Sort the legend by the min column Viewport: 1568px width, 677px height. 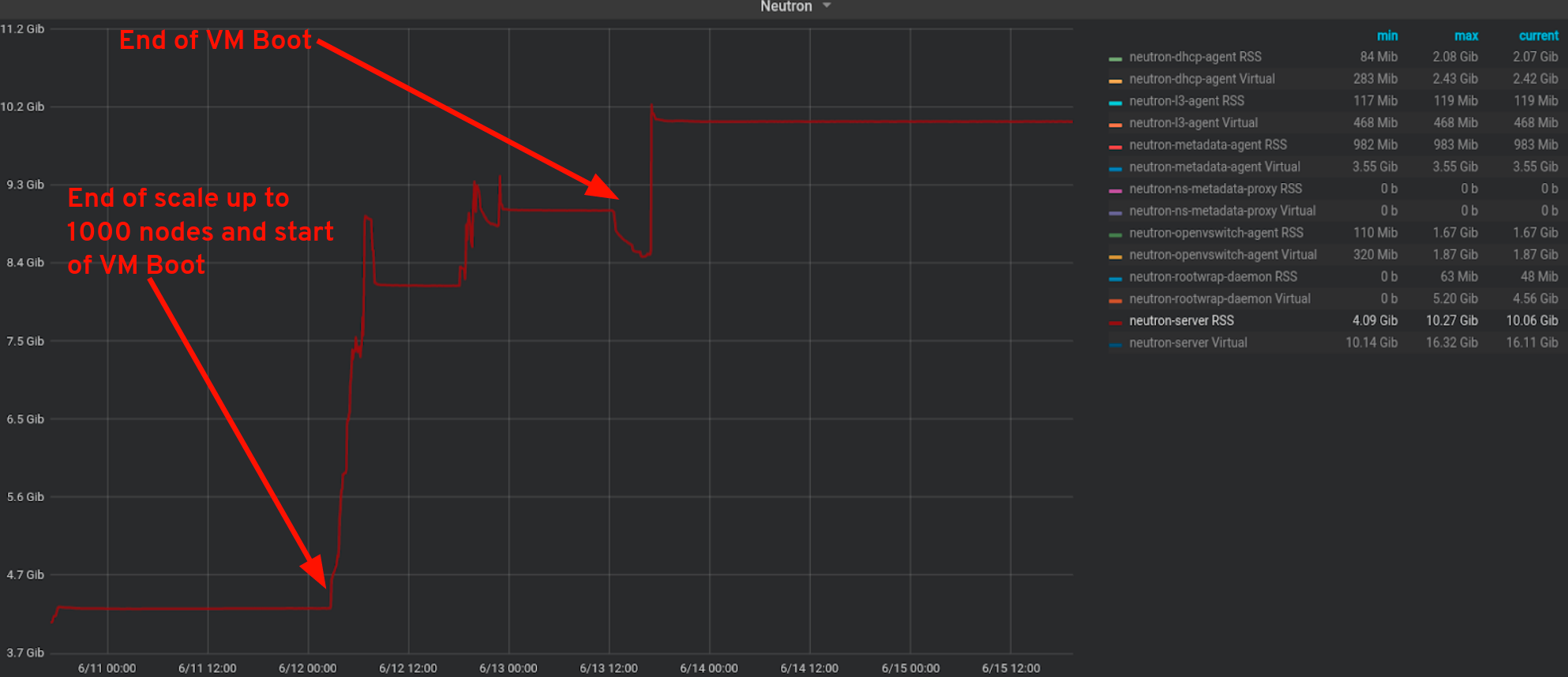point(1387,36)
